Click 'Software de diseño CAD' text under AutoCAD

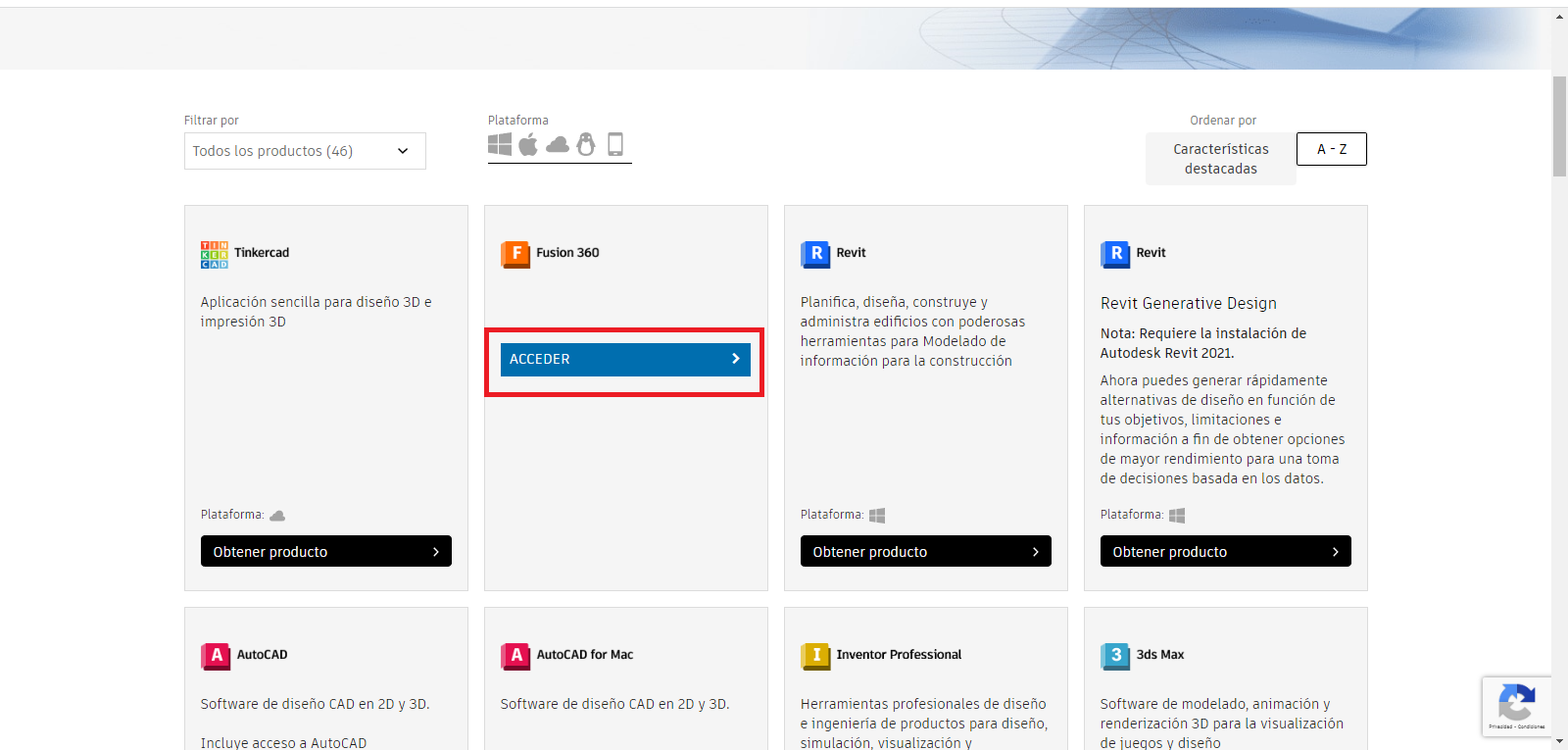(x=315, y=704)
